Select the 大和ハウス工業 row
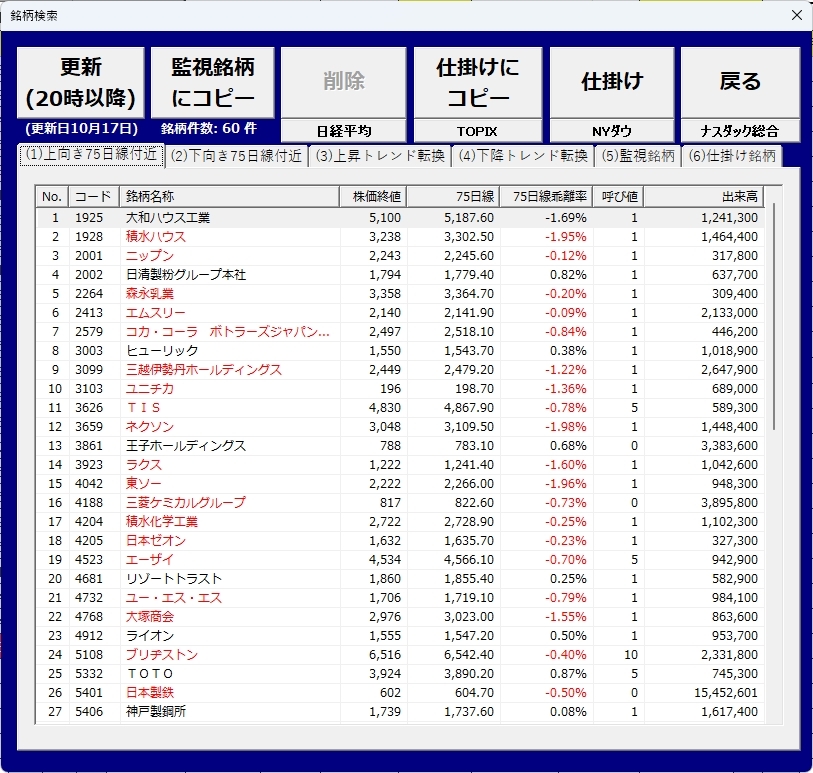 tap(400, 218)
